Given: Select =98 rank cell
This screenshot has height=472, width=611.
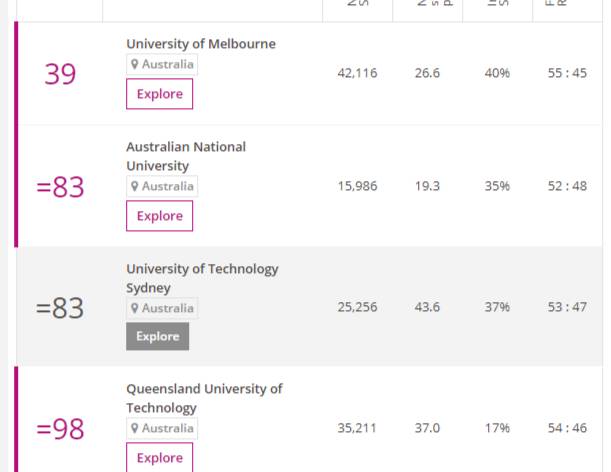Looking at the screenshot, I should coord(60,429).
